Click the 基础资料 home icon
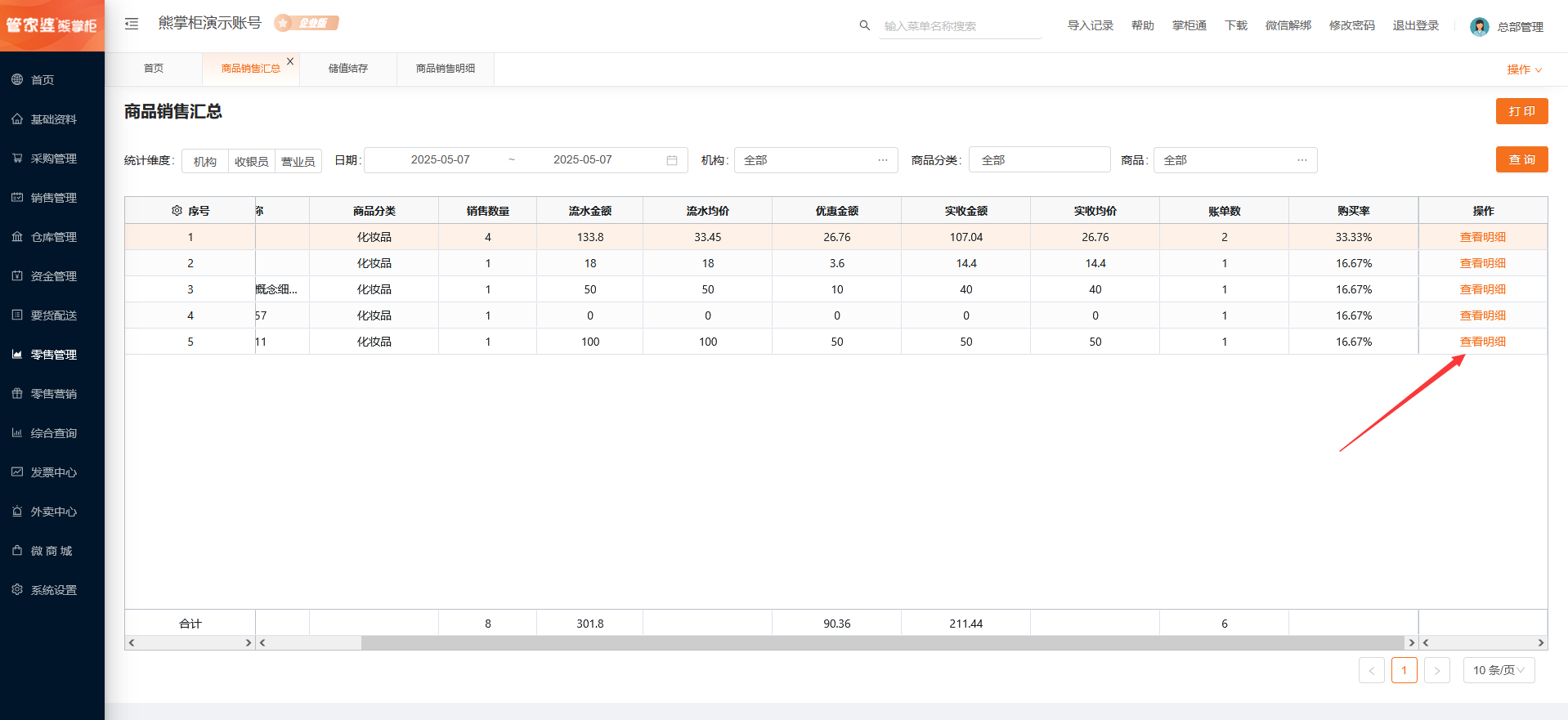Screen dimensions: 1568x720 17,119
